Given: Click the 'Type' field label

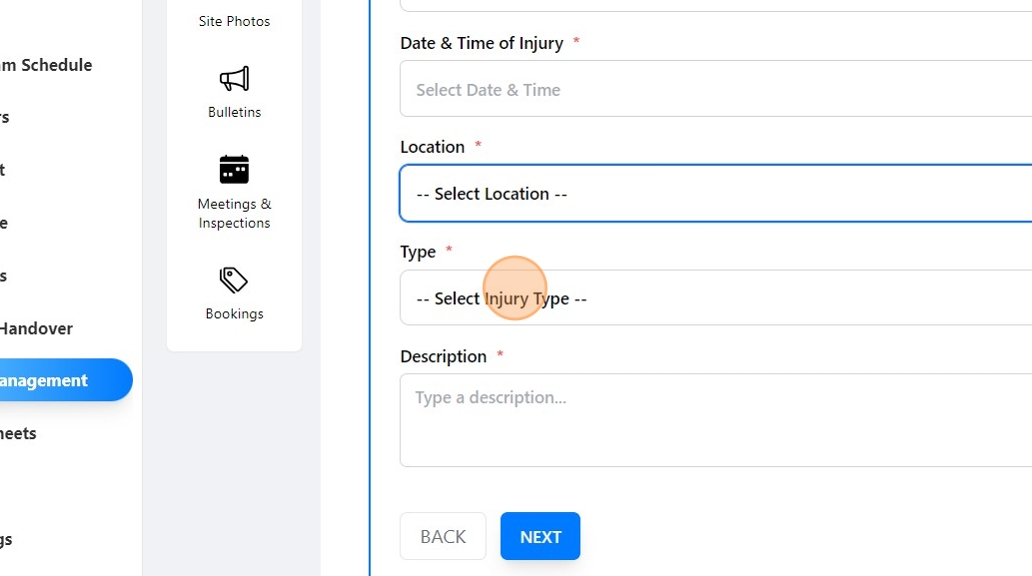Looking at the screenshot, I should pos(418,252).
